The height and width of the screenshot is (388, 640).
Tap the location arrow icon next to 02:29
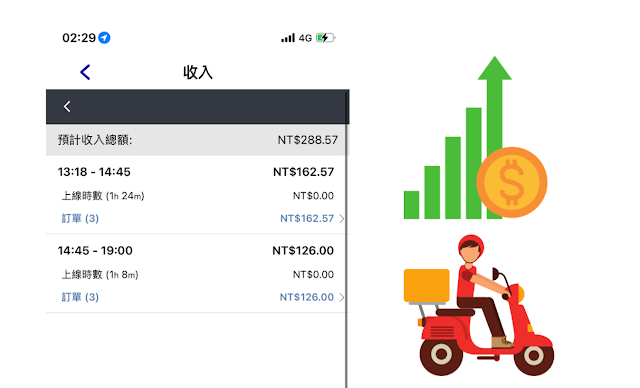pos(104,38)
